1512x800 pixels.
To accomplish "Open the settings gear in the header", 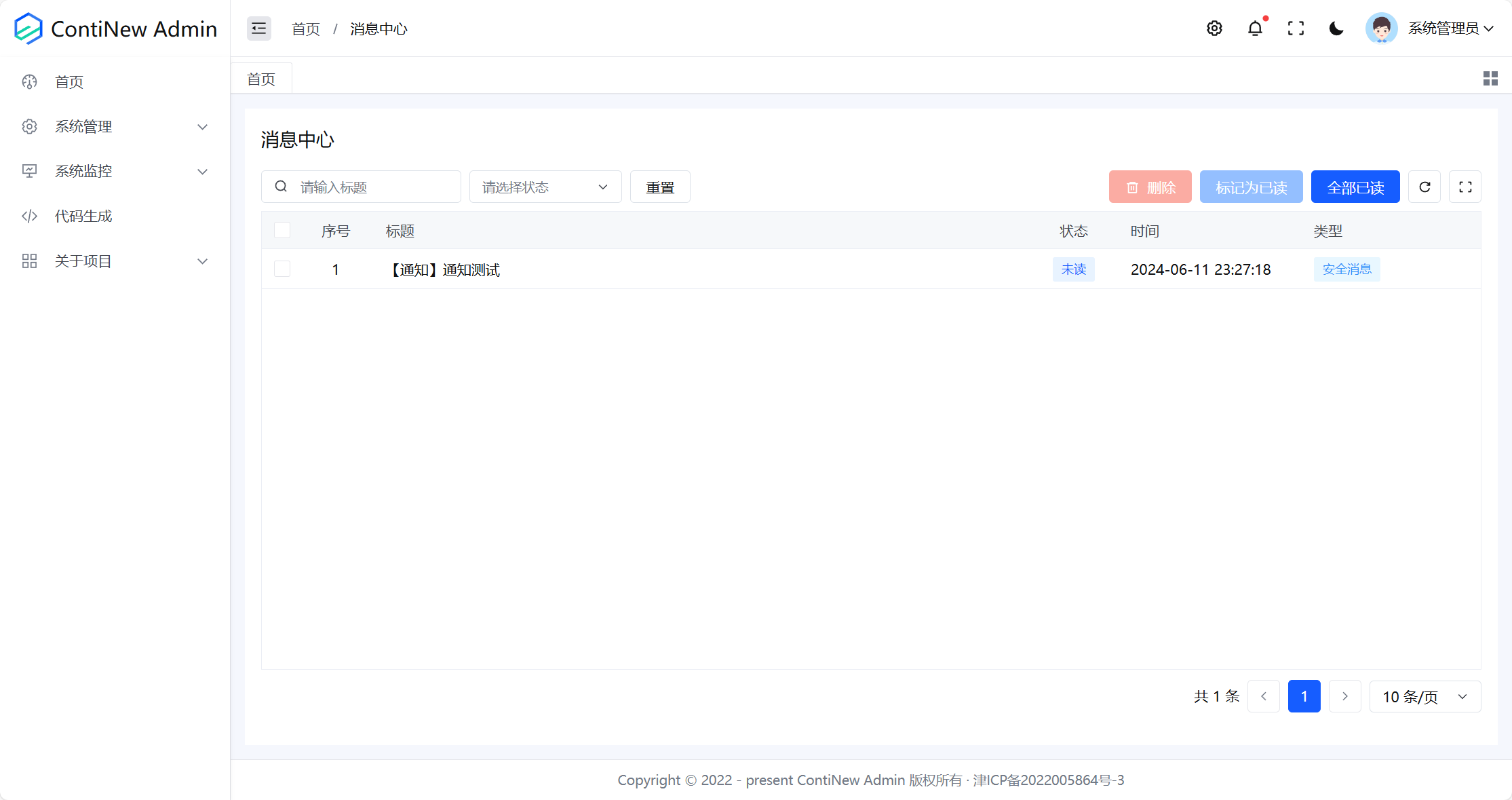I will 1214,28.
